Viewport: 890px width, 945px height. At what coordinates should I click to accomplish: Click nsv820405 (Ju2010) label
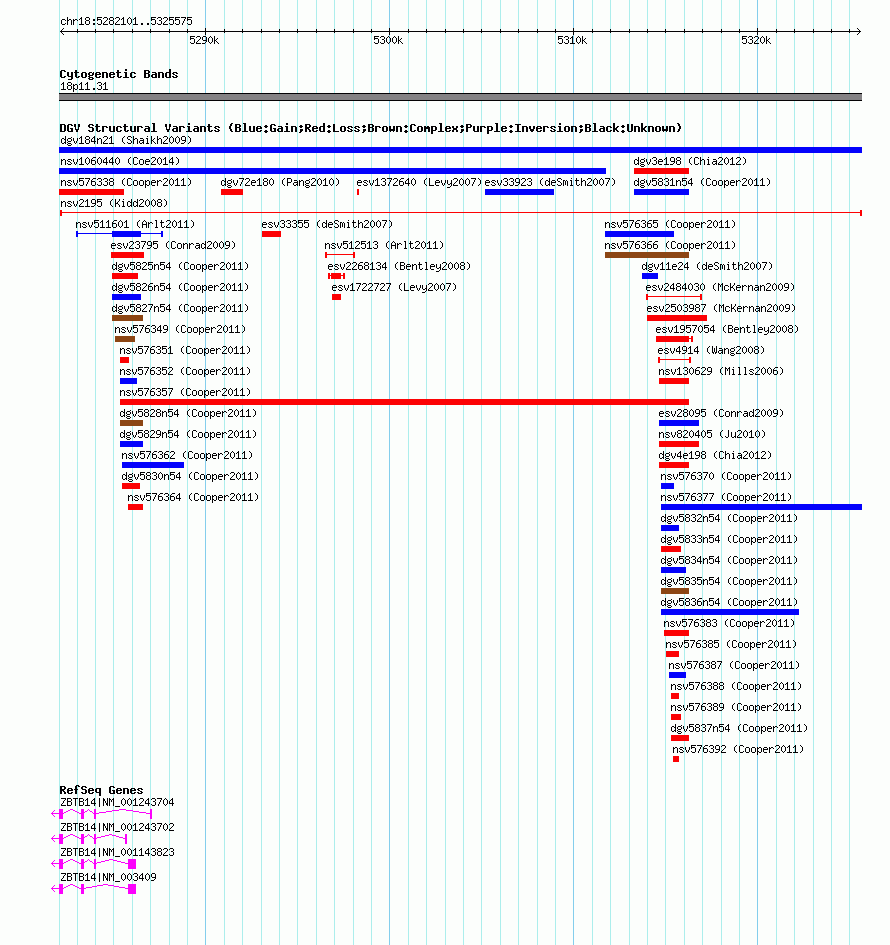coord(712,435)
